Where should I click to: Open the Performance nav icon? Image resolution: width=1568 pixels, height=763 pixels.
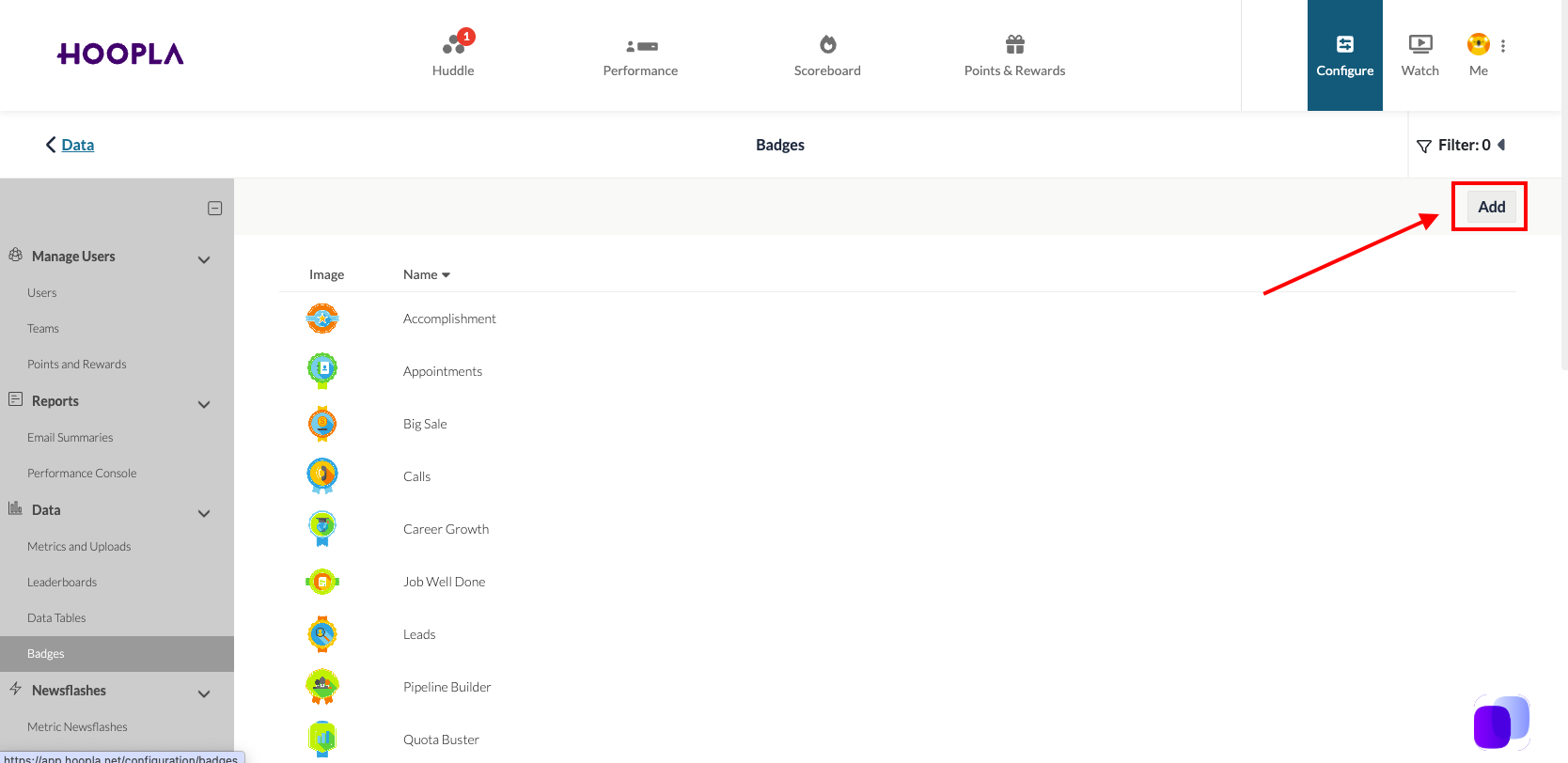pyautogui.click(x=641, y=45)
